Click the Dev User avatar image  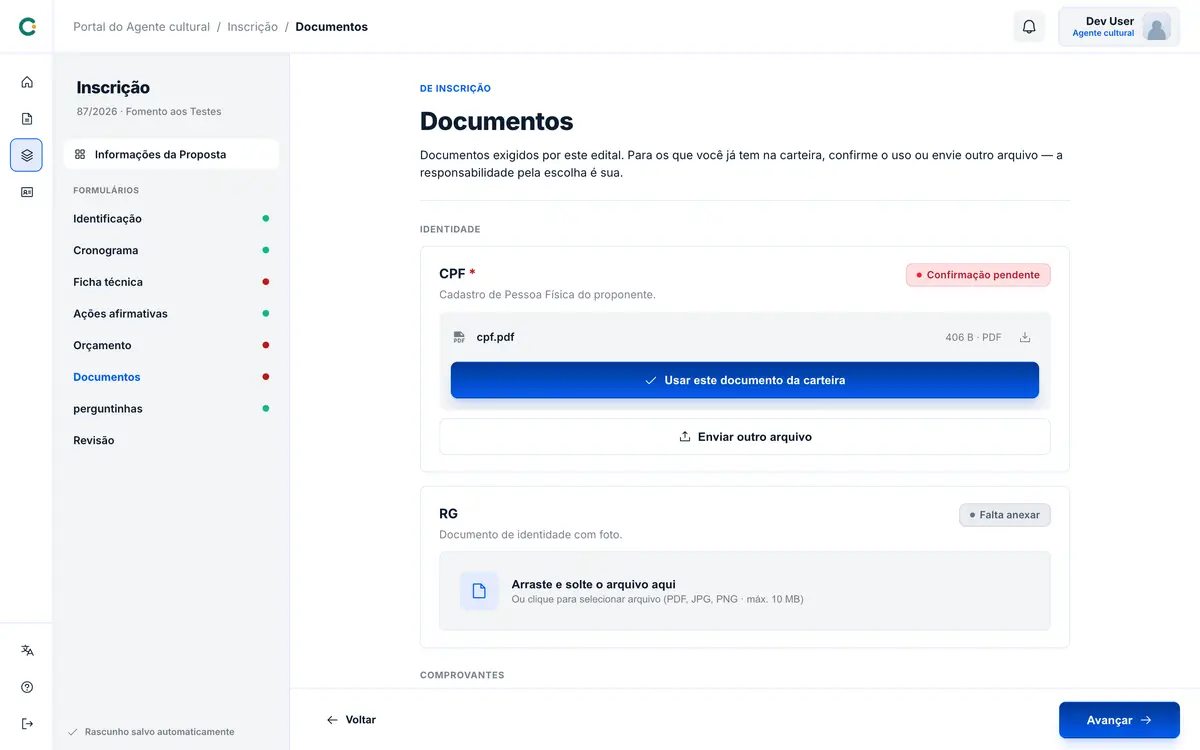[1157, 27]
